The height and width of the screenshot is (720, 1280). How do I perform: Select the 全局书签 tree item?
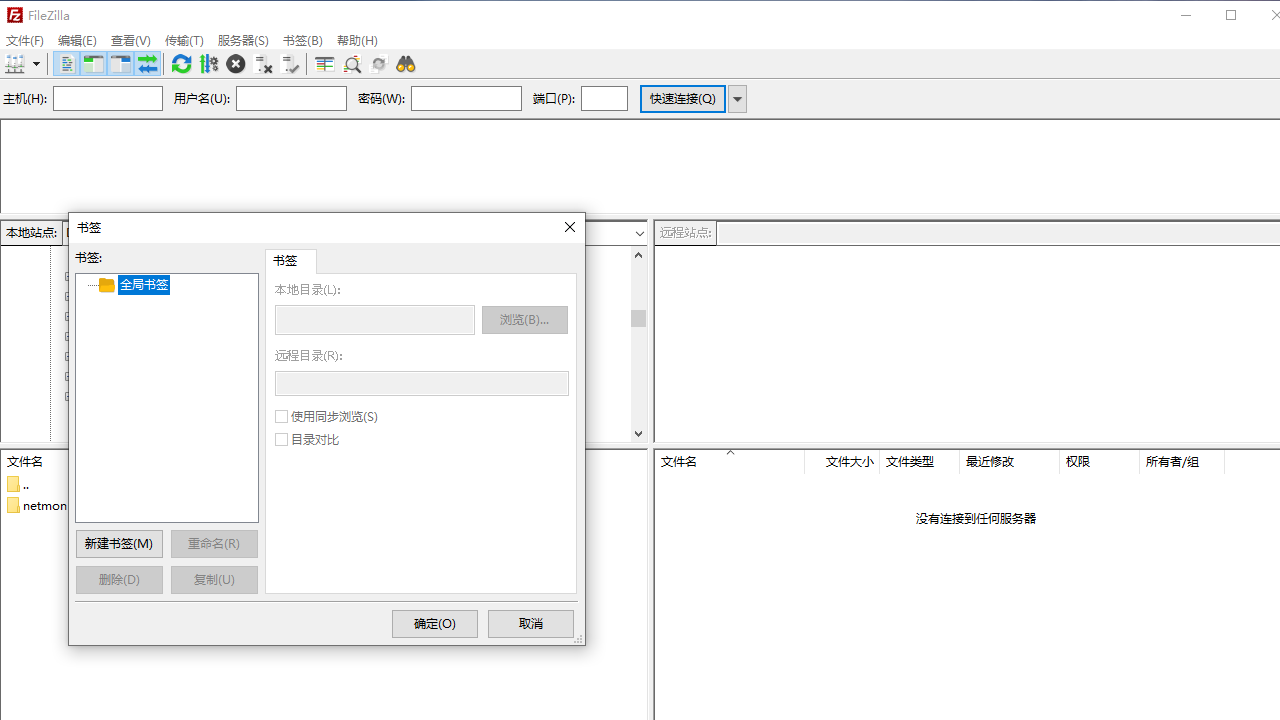coord(143,284)
